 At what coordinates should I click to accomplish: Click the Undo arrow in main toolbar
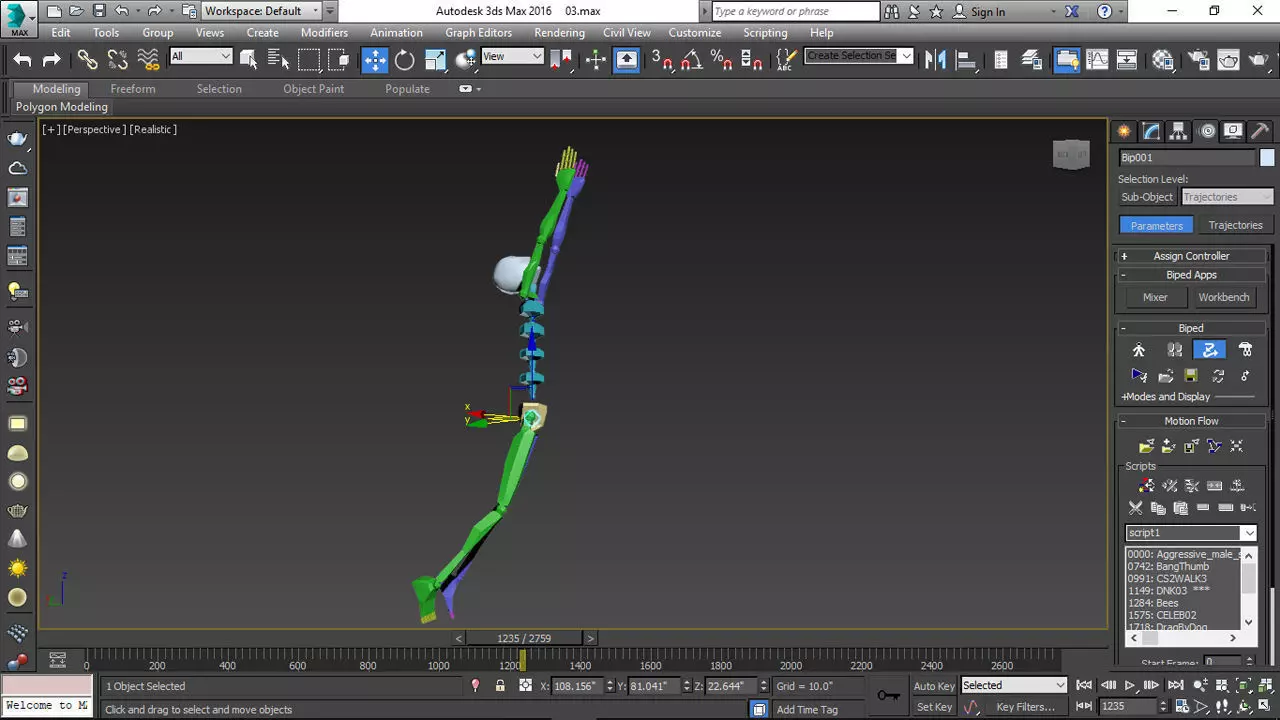pos(22,60)
